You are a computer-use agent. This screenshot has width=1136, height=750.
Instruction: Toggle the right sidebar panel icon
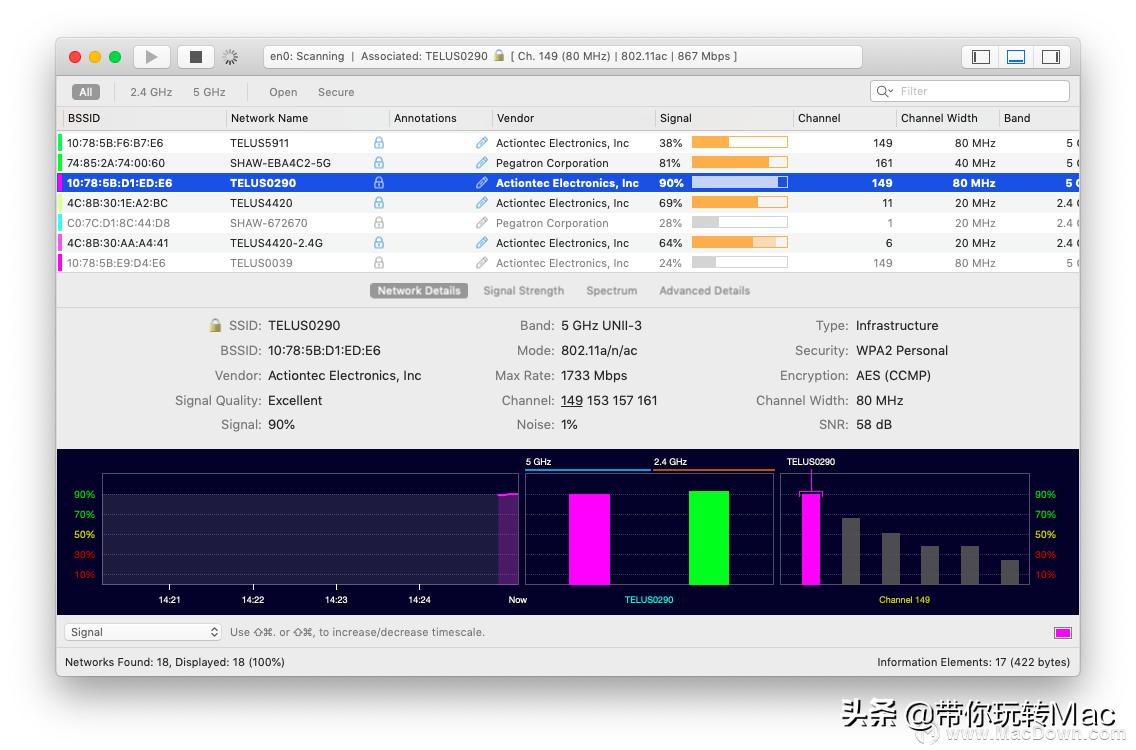[1050, 57]
